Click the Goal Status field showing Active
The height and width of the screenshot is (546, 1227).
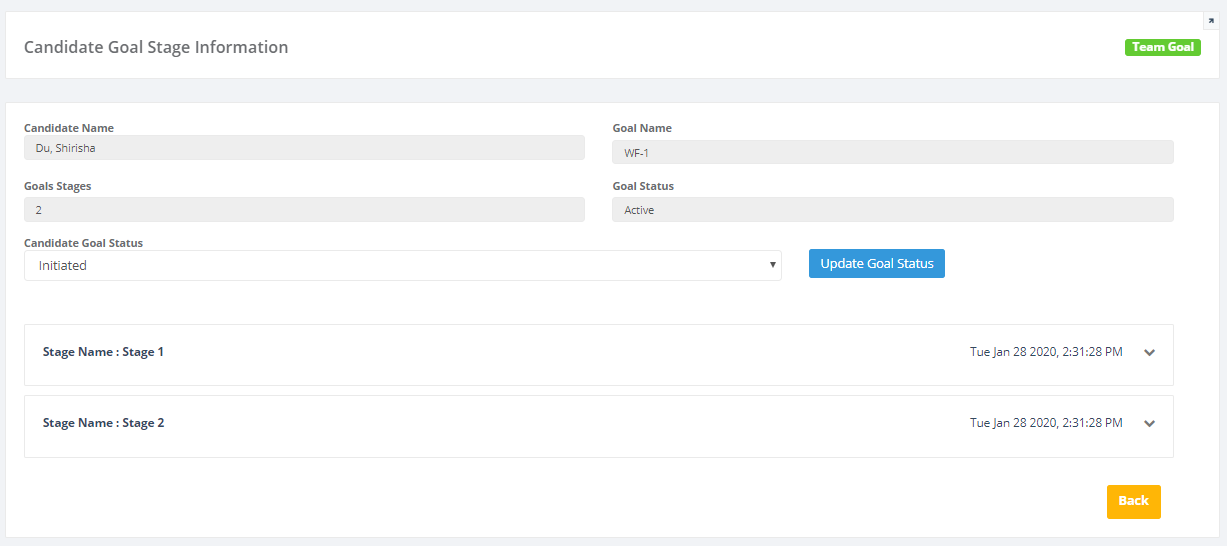point(892,210)
